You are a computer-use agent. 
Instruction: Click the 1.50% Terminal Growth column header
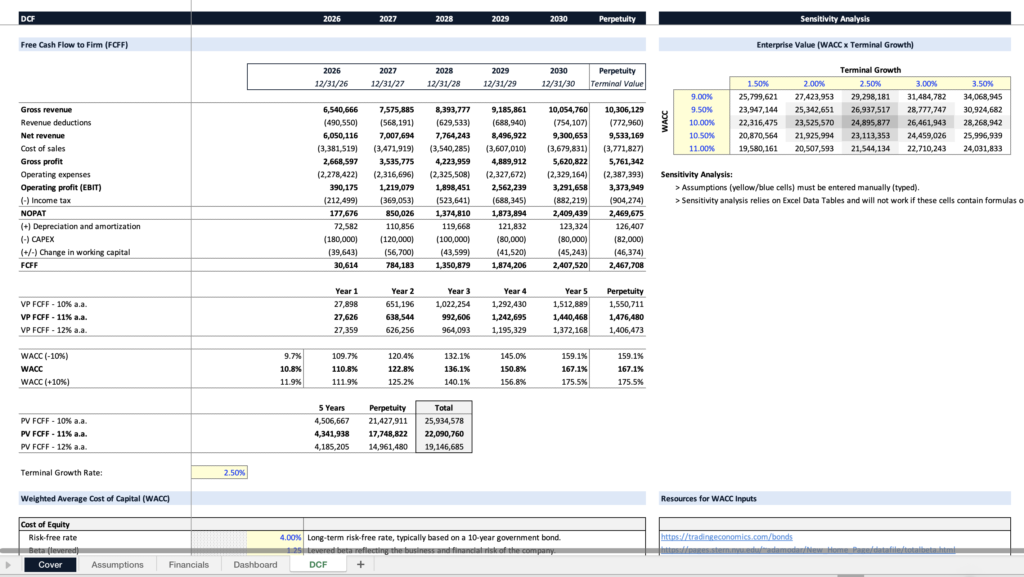[757, 83]
